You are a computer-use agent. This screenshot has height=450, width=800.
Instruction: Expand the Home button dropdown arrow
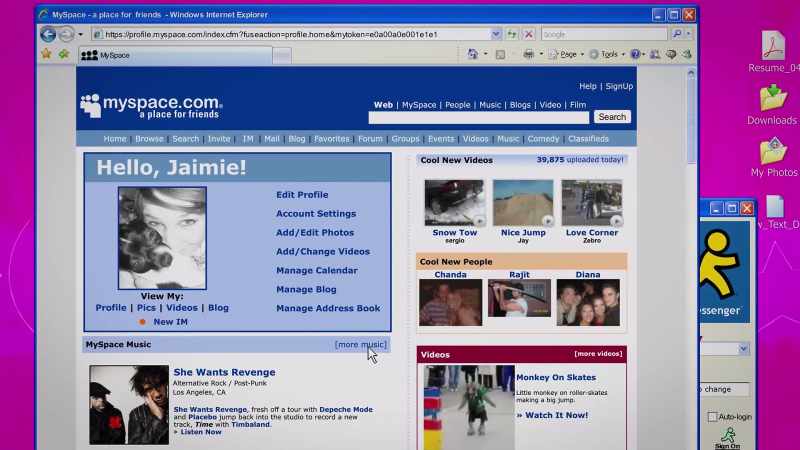485,54
